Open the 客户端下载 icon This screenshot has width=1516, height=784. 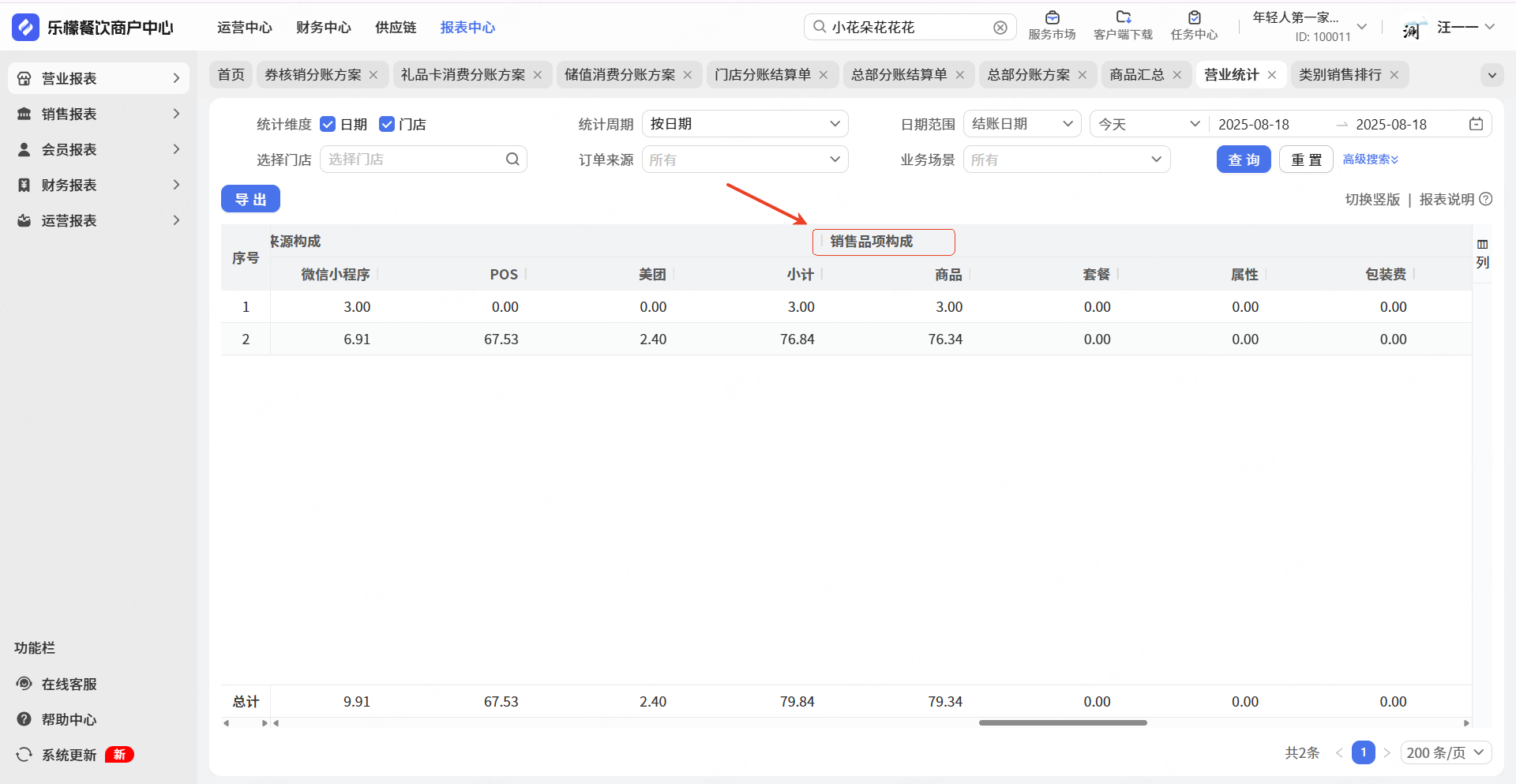tap(1124, 17)
